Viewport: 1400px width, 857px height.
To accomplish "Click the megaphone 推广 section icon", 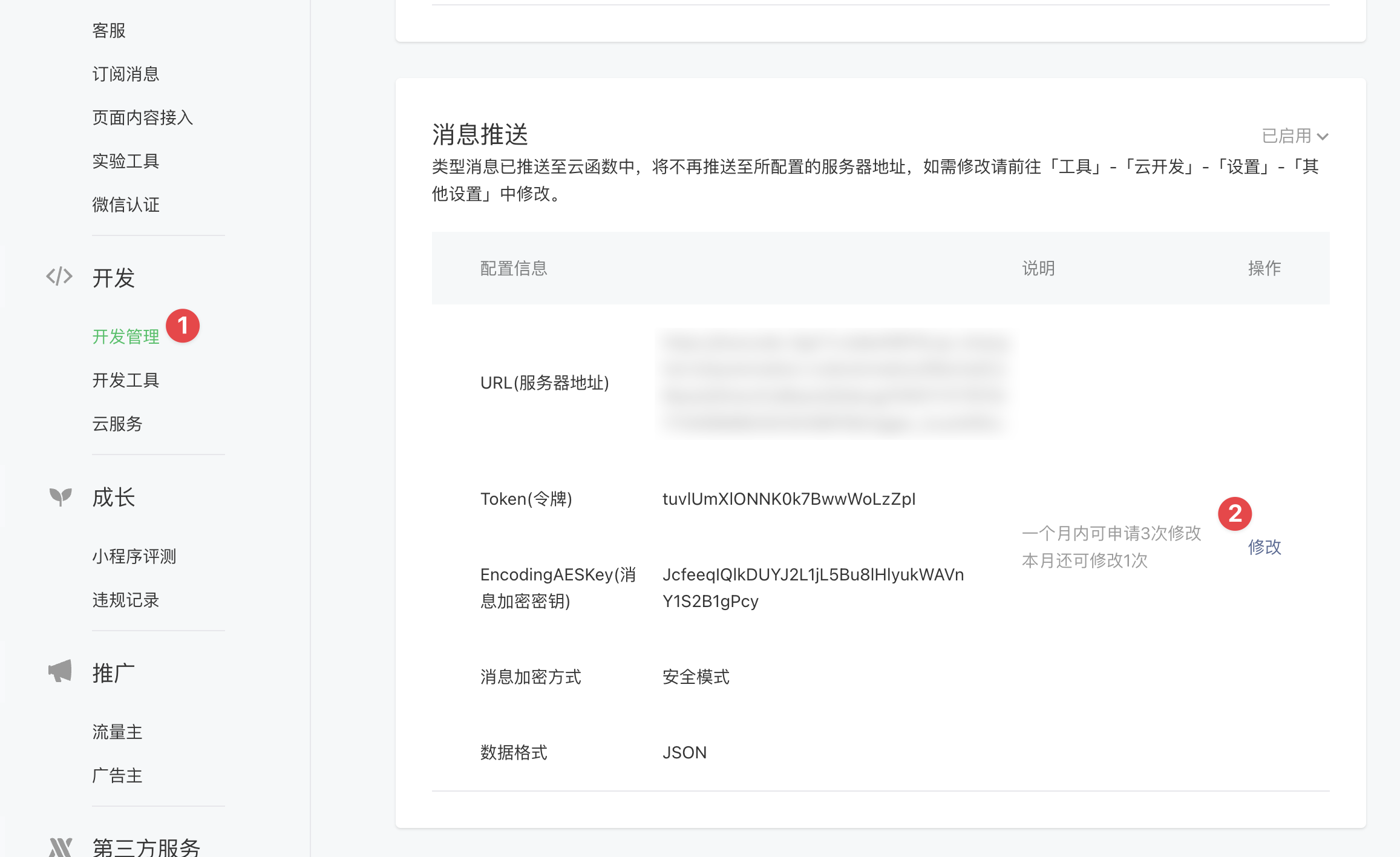I will coord(60,671).
